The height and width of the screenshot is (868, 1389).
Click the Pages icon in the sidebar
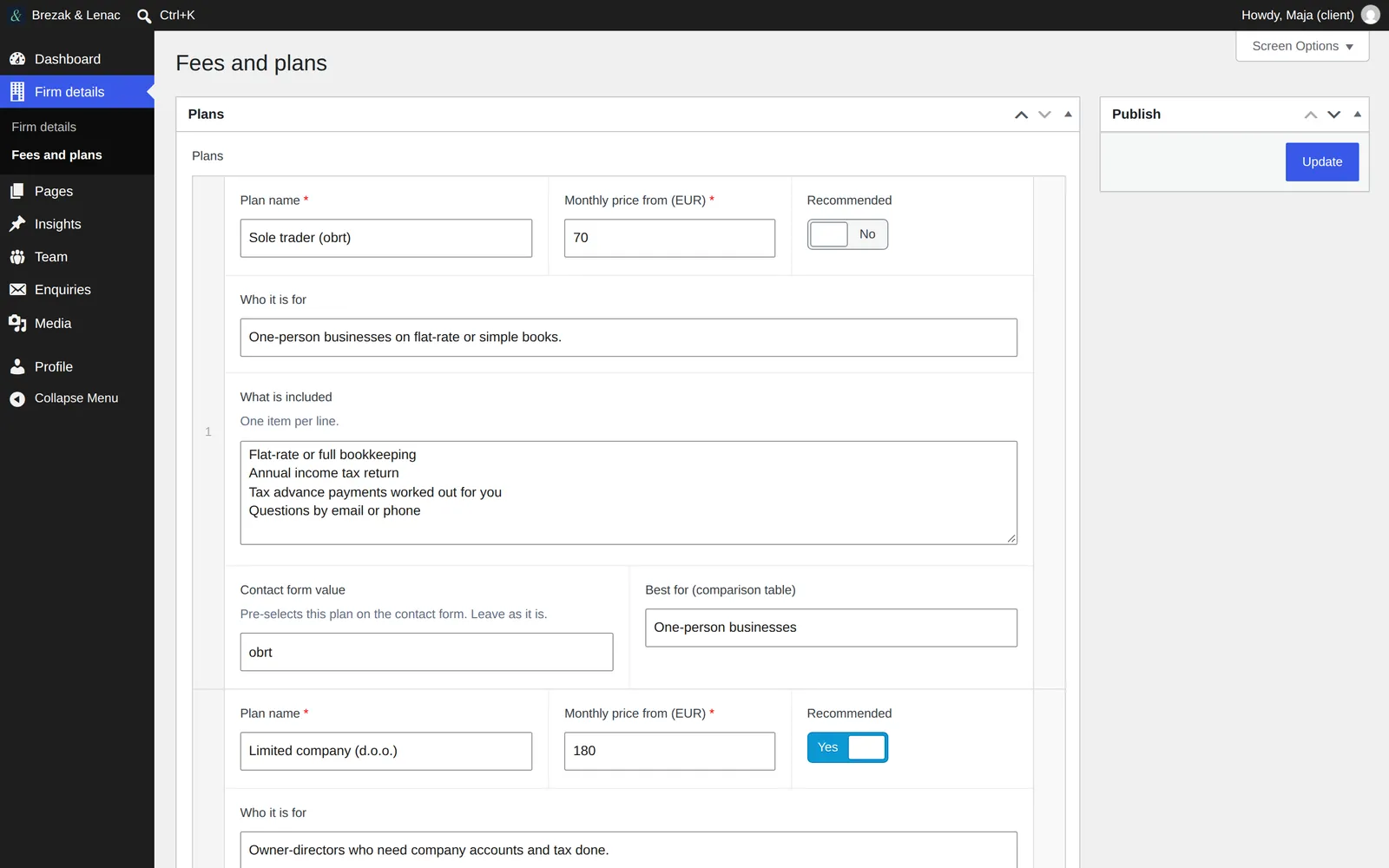click(x=17, y=191)
